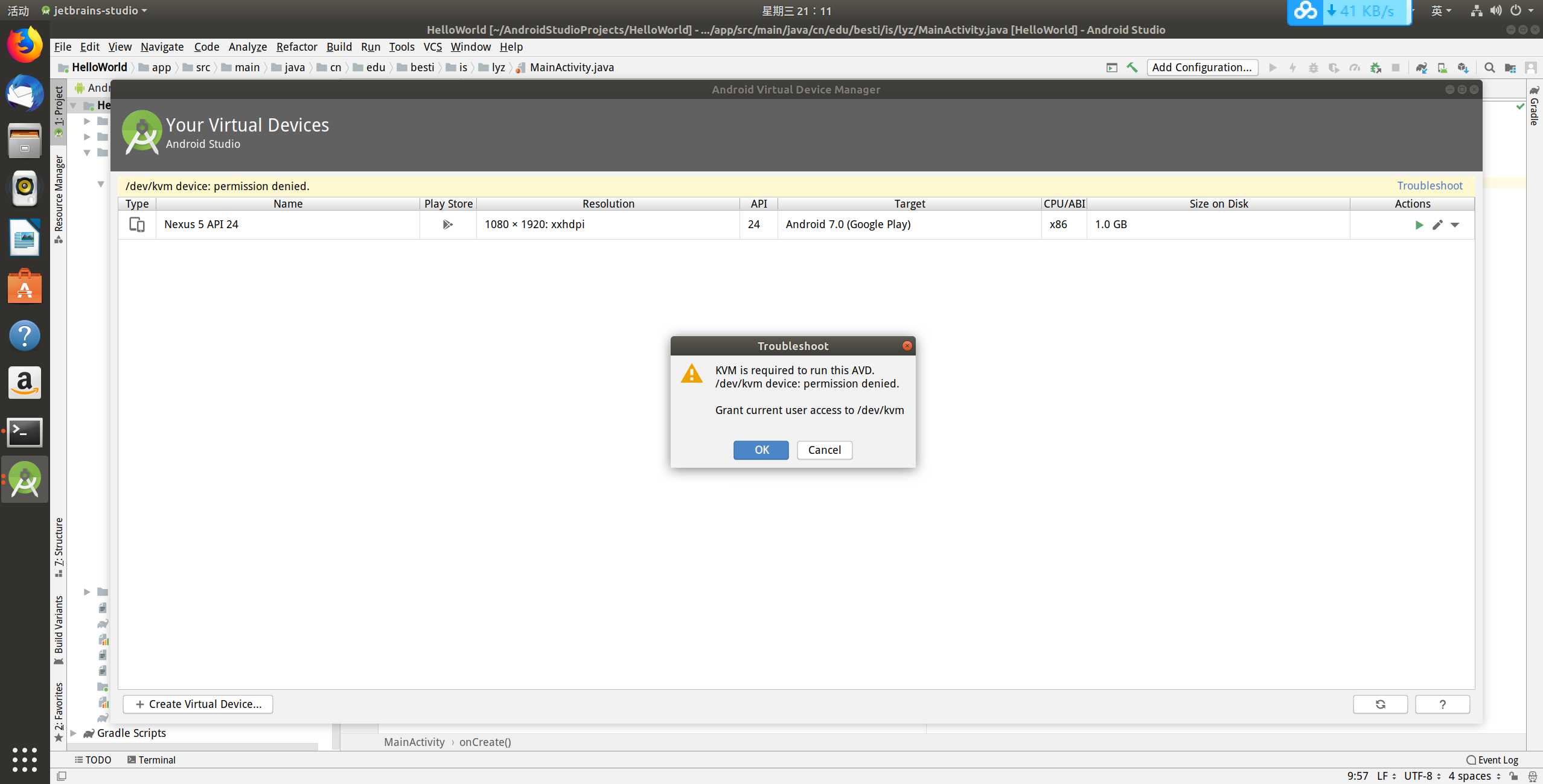
Task: Click the onCreate() editor breadcrumb
Action: click(485, 742)
